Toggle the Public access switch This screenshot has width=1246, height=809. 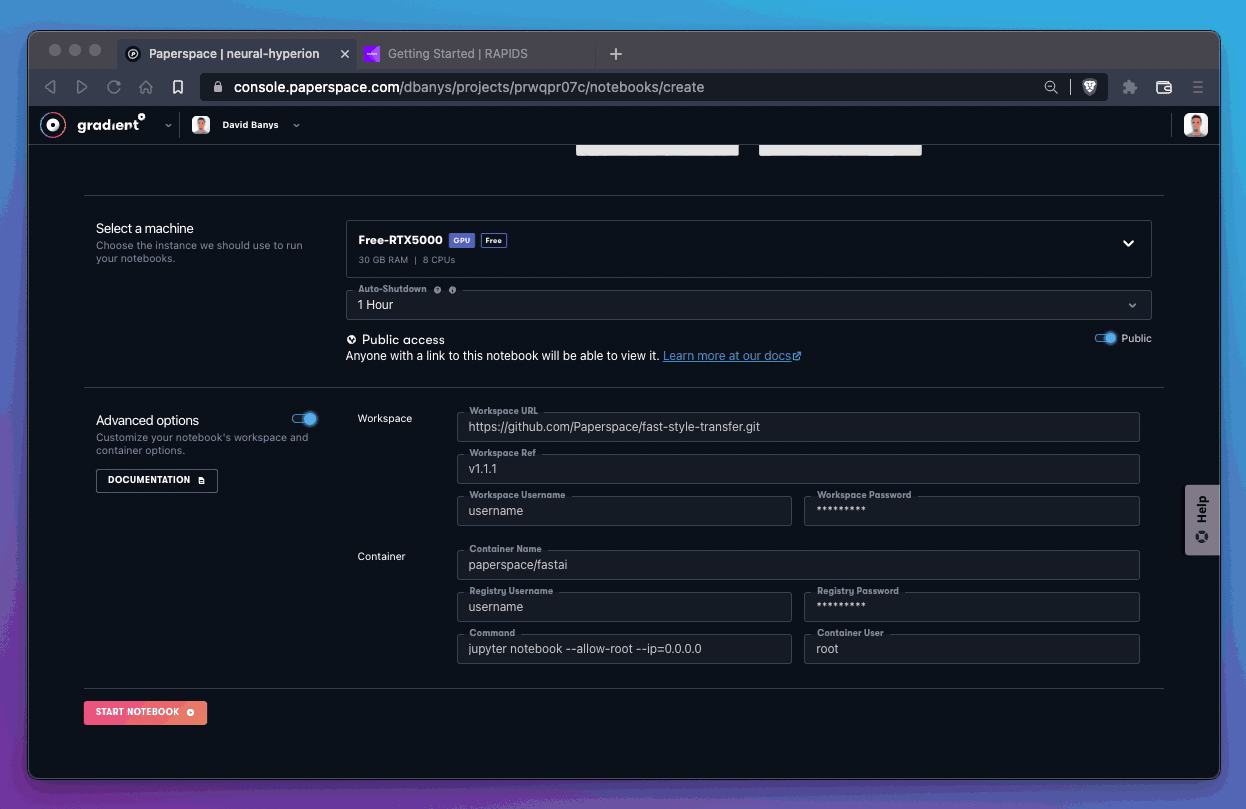click(x=1105, y=338)
